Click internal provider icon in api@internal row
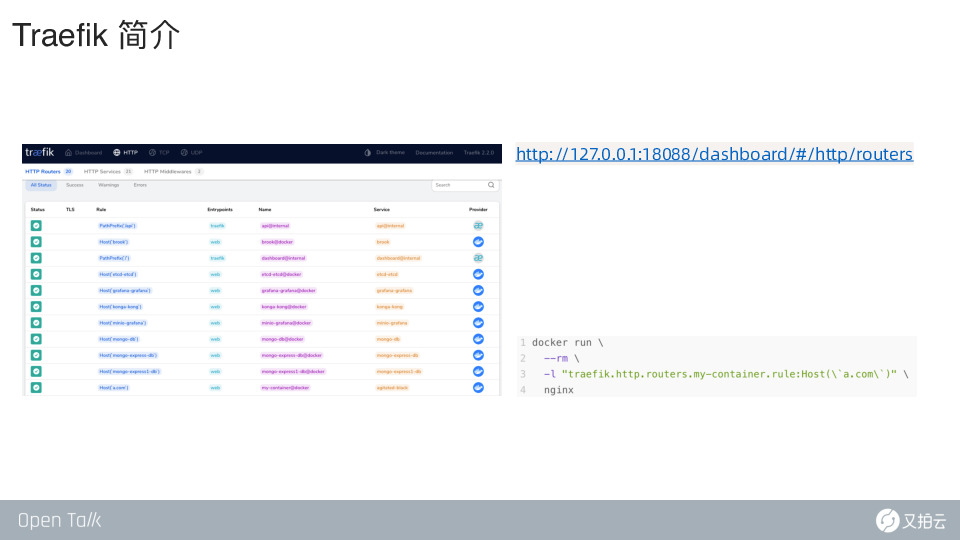The width and height of the screenshot is (960, 540). [x=478, y=226]
